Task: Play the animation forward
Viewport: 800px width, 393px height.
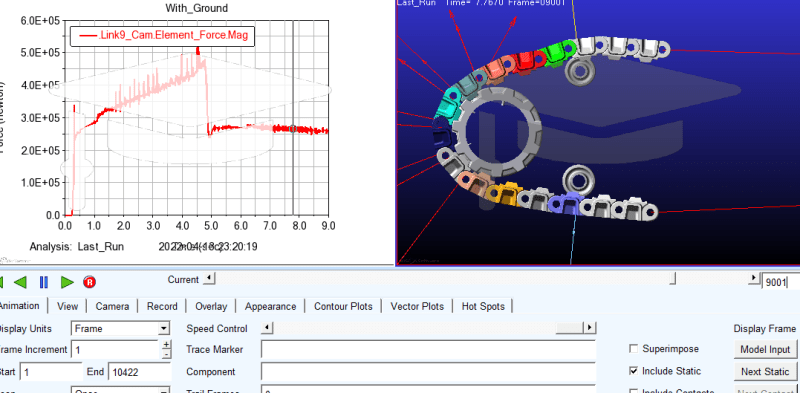Action: tap(67, 282)
